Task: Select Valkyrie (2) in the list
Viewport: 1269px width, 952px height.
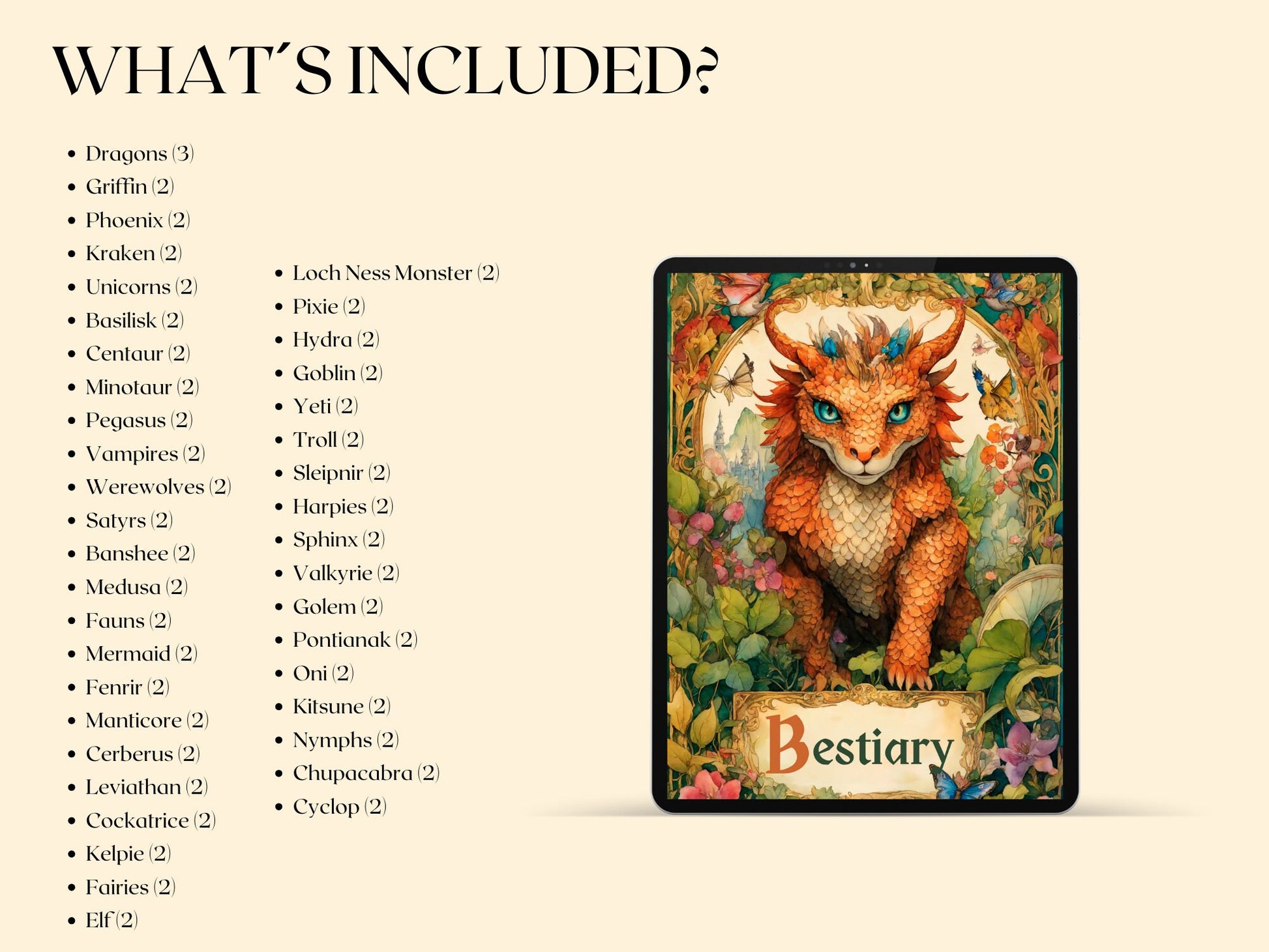Action: (346, 573)
